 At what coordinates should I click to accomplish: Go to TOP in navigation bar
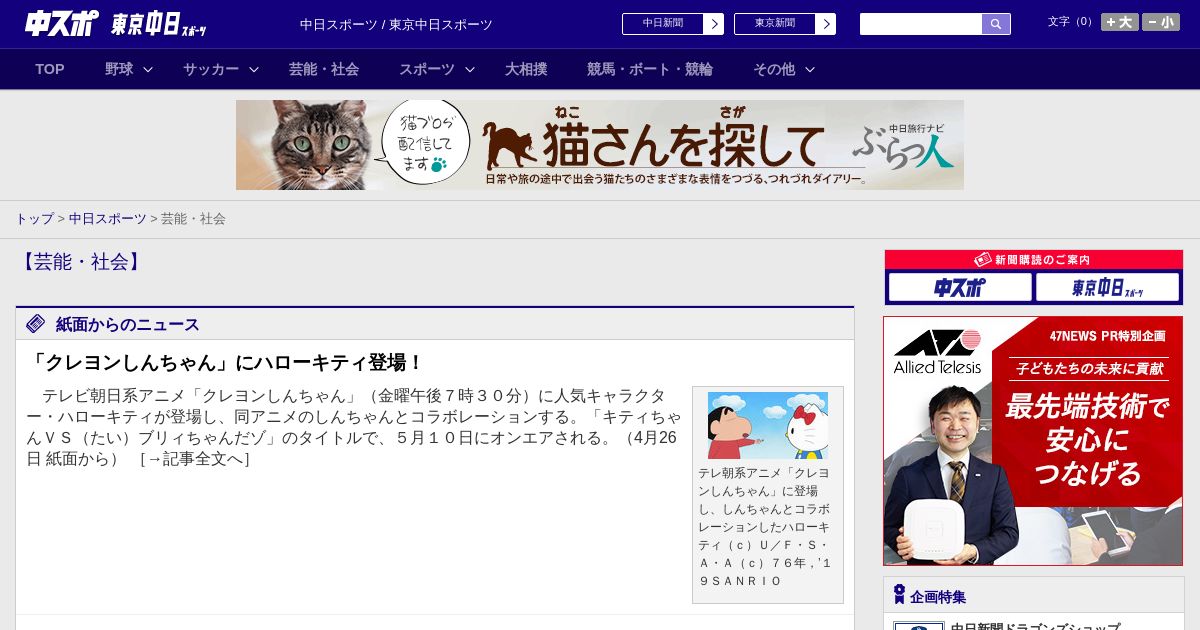pos(50,69)
